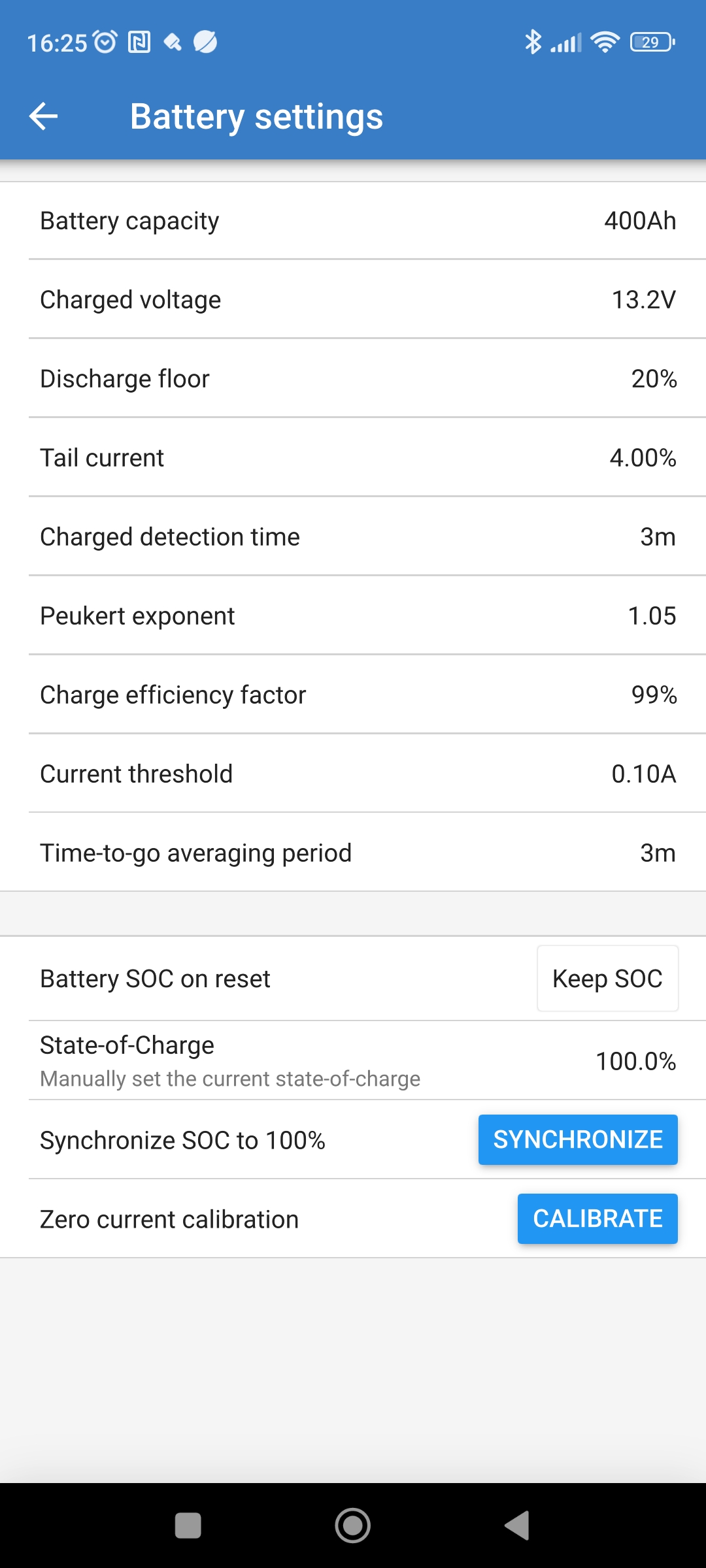706x1568 pixels.
Task: Adjust the Charge efficiency factor setting
Action: click(353, 695)
